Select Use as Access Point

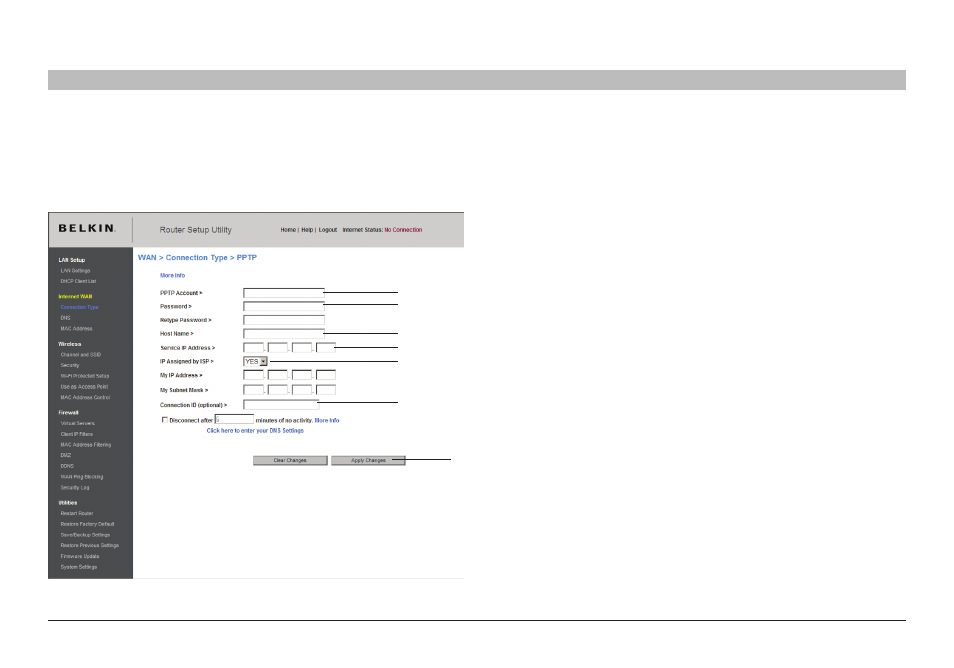[x=85, y=386]
